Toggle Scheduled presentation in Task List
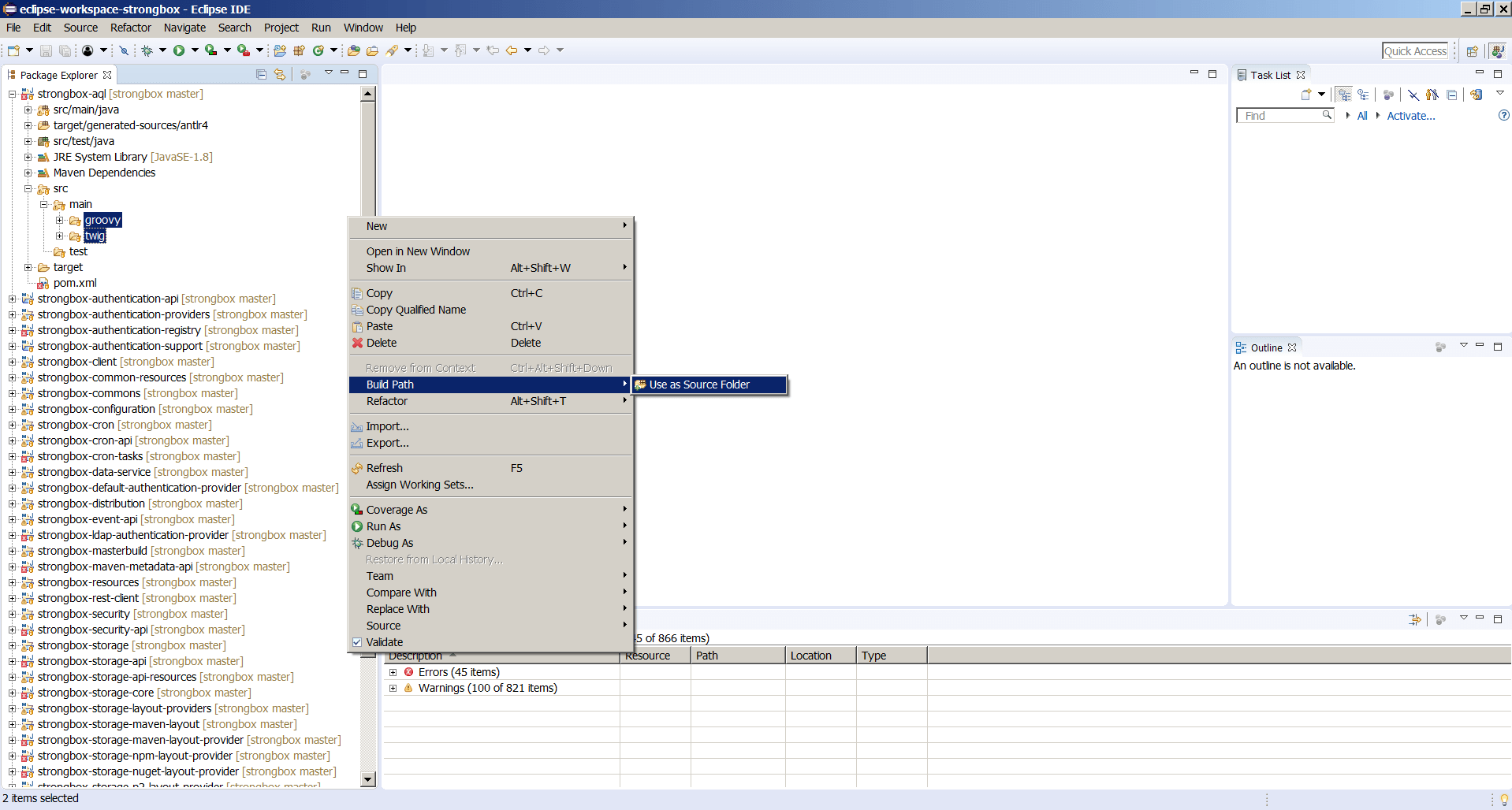This screenshot has height=810, width=1512. point(1363,95)
